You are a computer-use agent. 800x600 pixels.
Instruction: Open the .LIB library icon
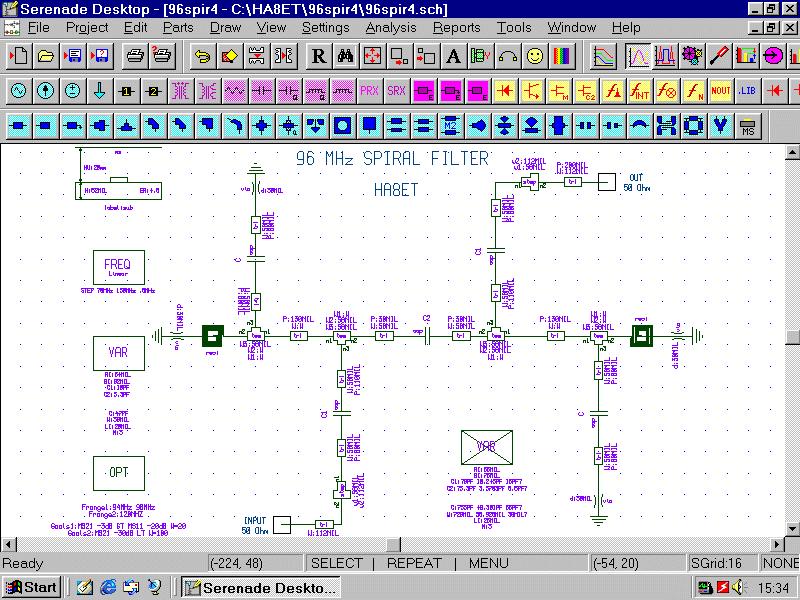(x=747, y=91)
